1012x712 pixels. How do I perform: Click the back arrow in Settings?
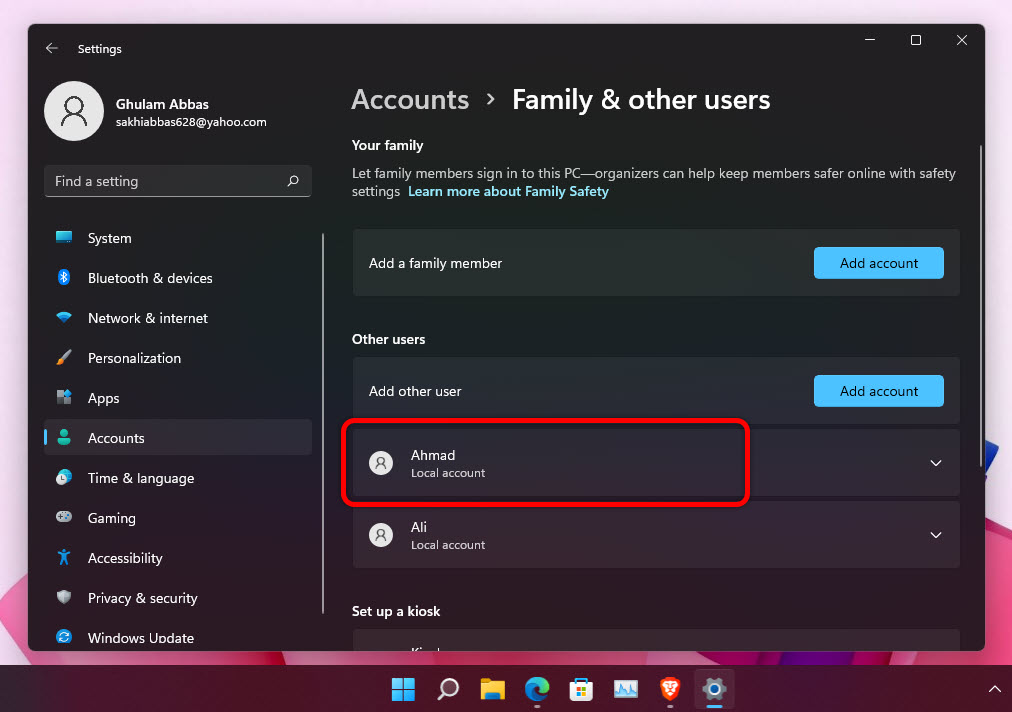pos(52,48)
